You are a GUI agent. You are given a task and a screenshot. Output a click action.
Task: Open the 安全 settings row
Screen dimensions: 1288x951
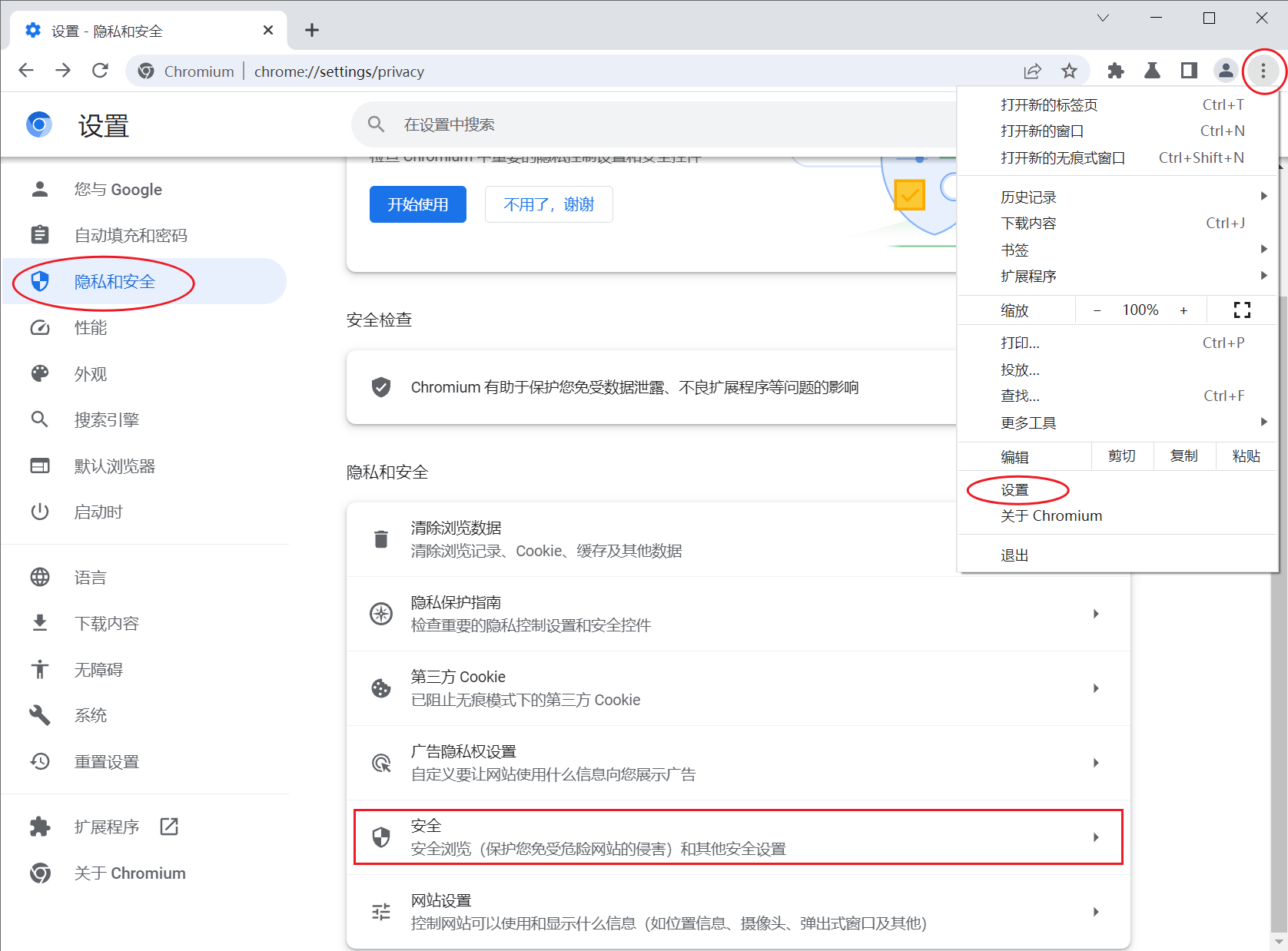coord(738,837)
